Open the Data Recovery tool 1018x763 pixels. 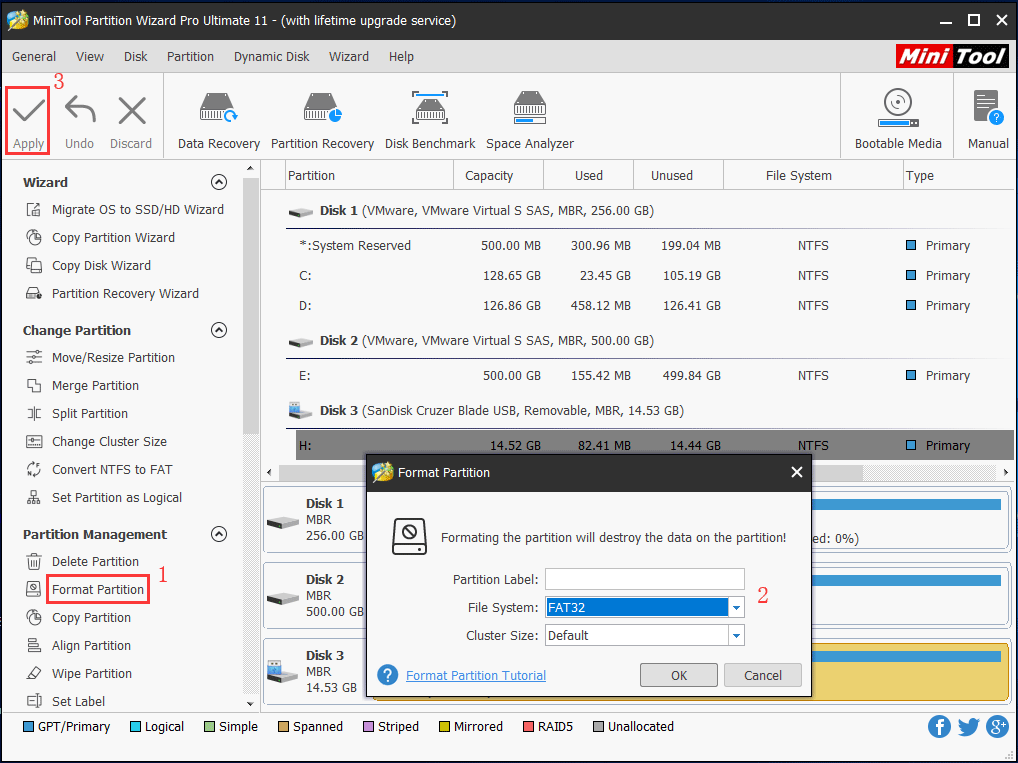coord(218,110)
